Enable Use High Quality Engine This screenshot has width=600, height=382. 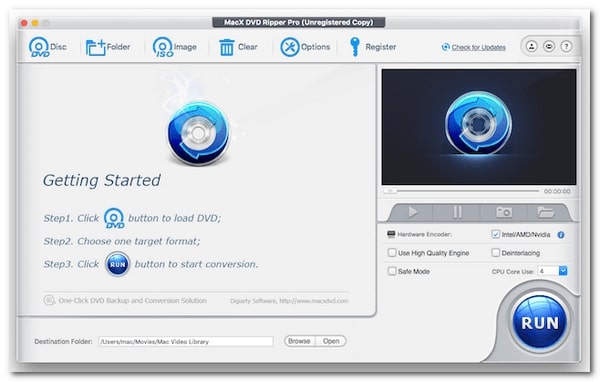click(391, 253)
